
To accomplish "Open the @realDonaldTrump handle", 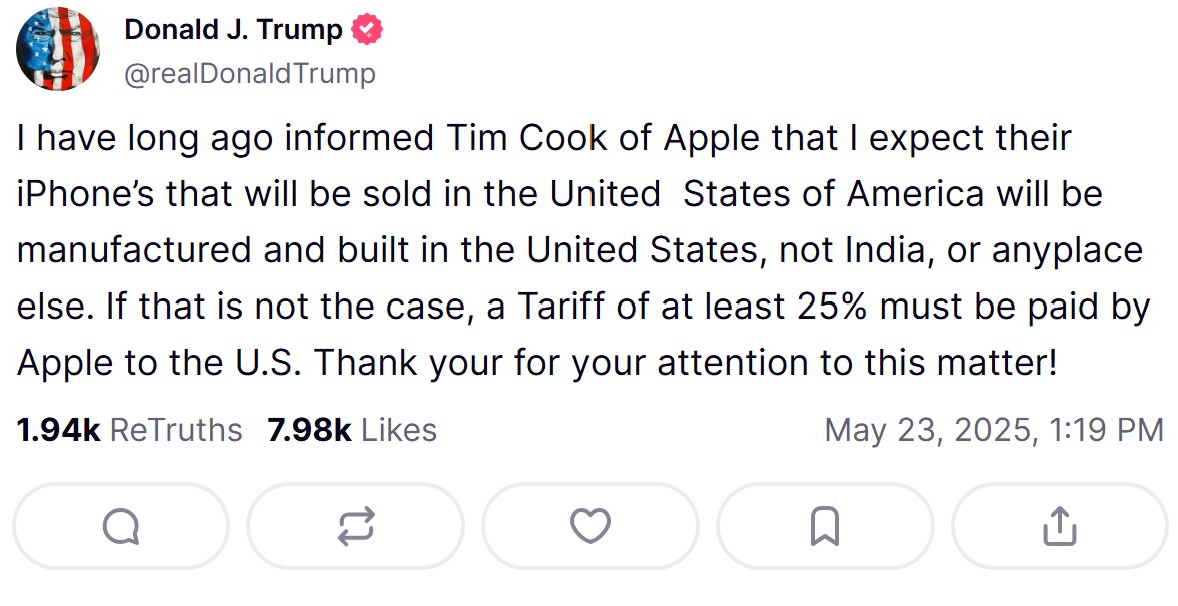I will point(250,72).
